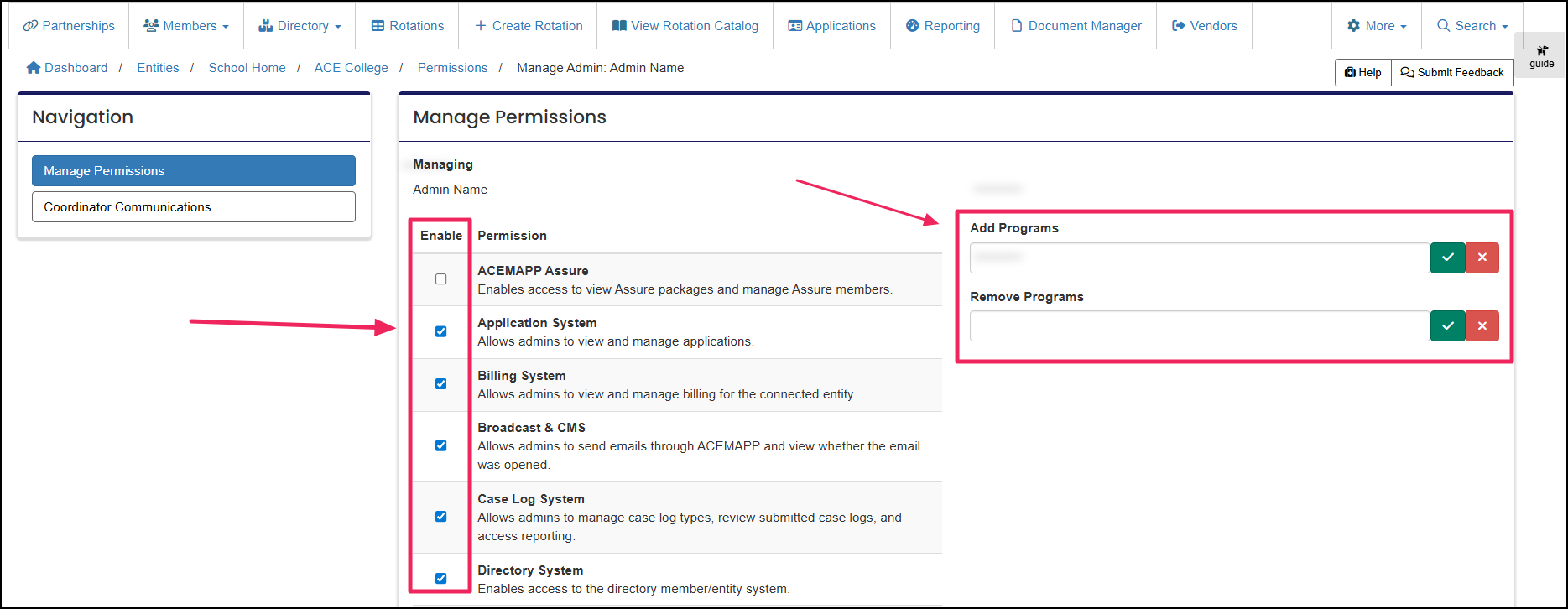Click the Remove Programs input field
This screenshot has width=1568, height=609.
(1200, 326)
